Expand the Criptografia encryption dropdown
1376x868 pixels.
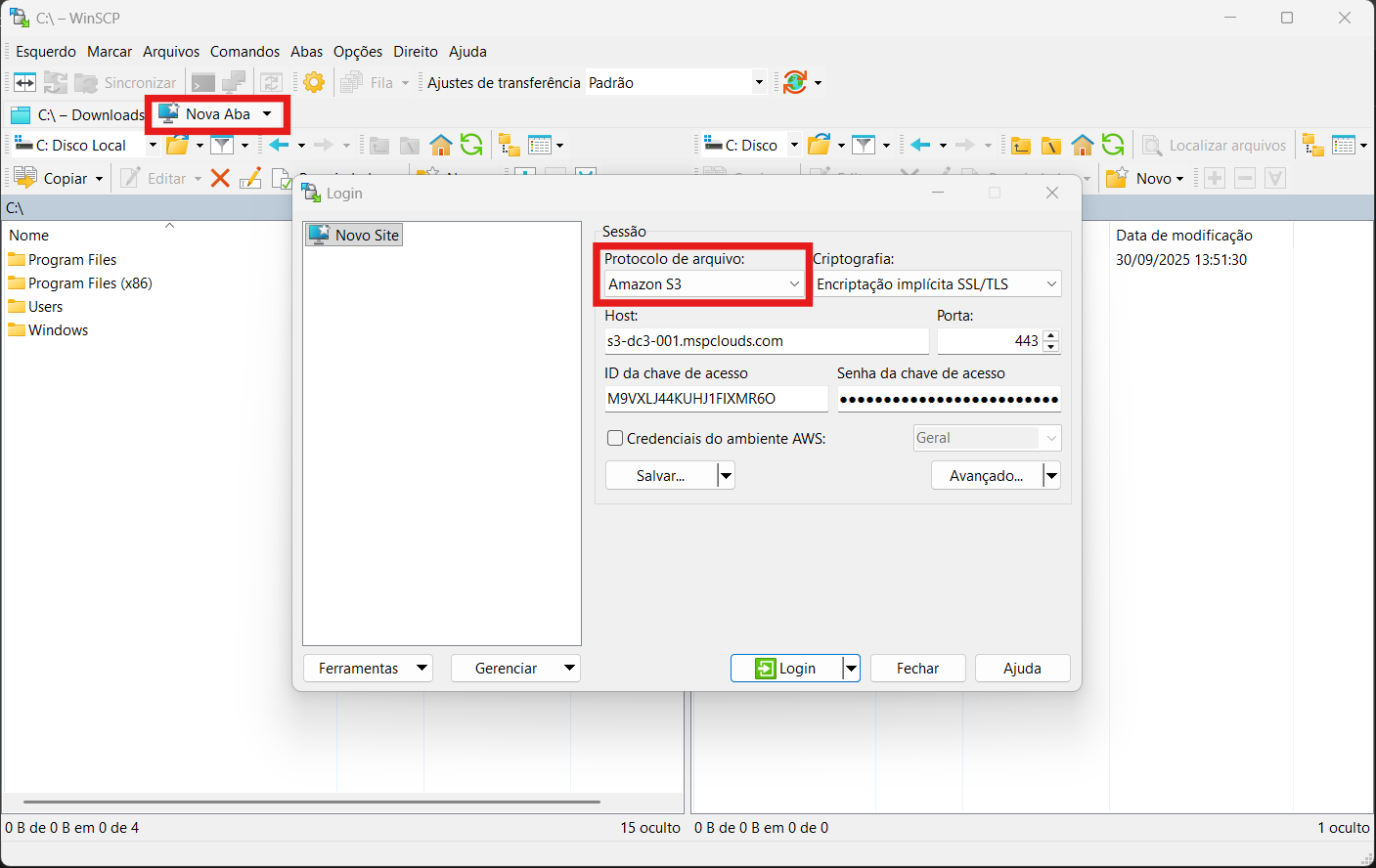937,284
